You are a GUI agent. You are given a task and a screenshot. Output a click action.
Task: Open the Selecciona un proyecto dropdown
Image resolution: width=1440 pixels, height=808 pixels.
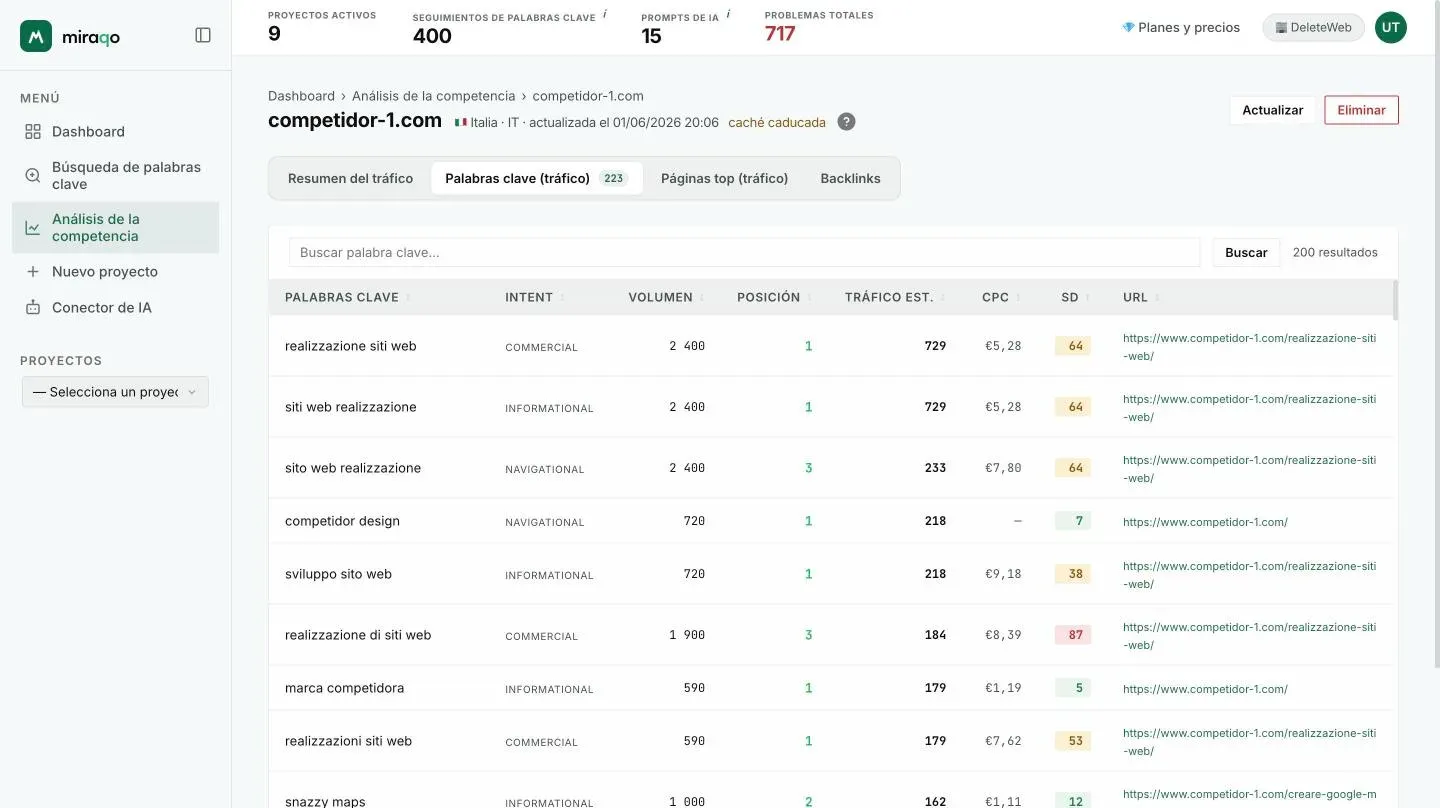pyautogui.click(x=115, y=392)
